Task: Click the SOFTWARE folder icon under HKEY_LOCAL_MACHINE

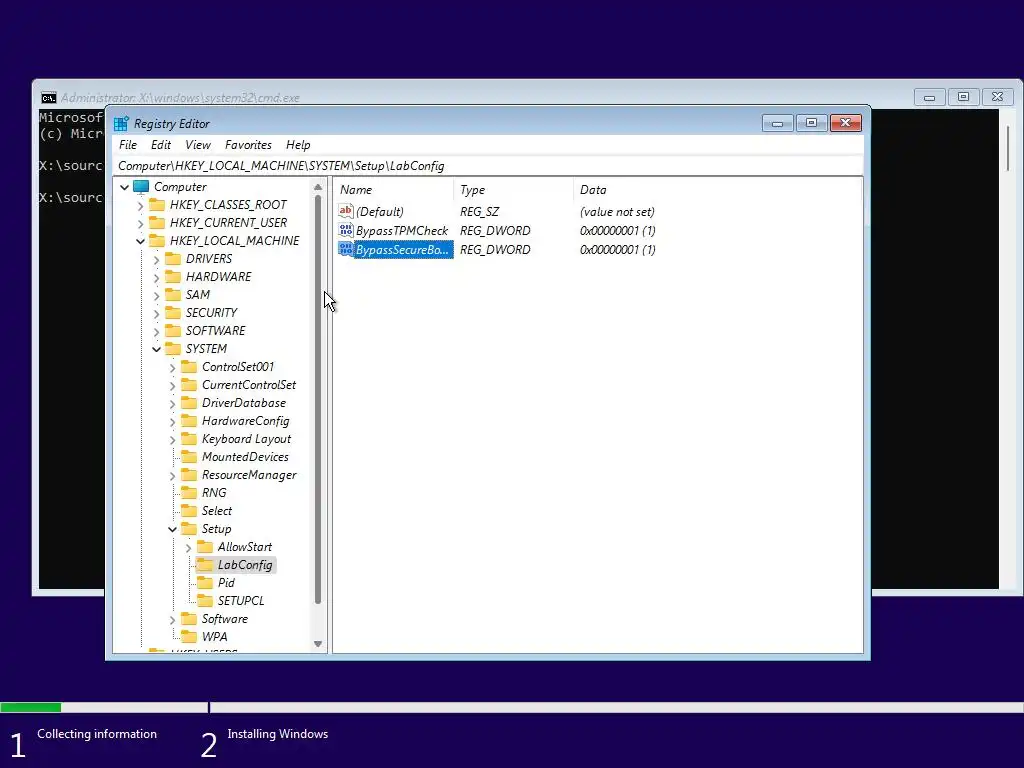Action: click(x=173, y=330)
